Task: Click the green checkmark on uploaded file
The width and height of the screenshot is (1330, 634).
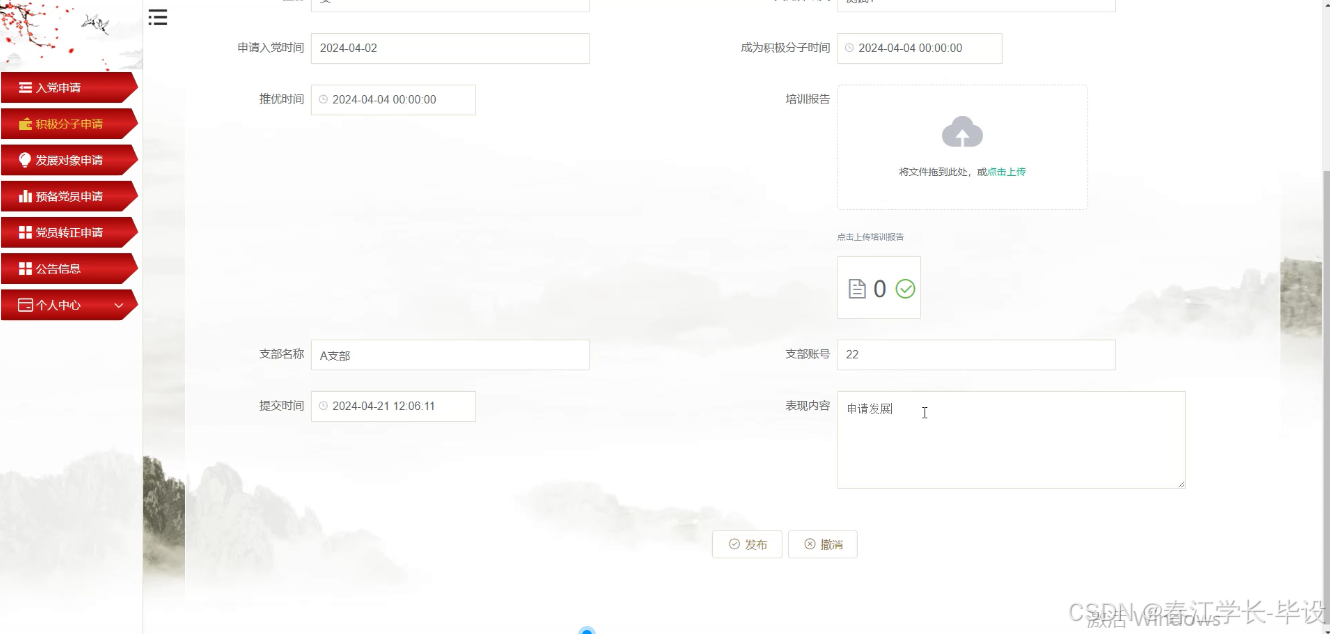Action: click(905, 289)
